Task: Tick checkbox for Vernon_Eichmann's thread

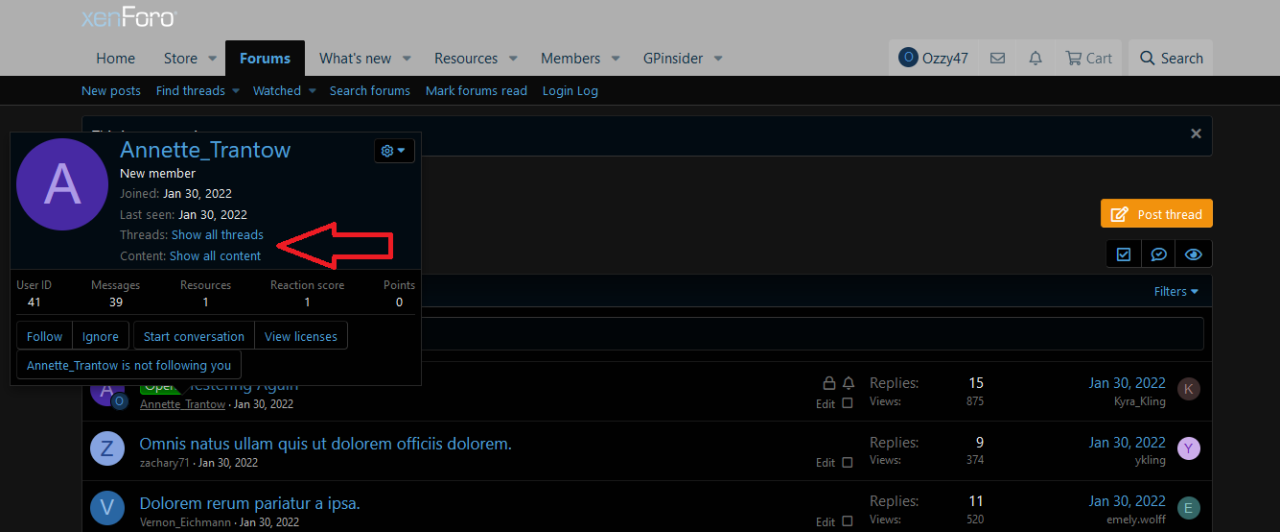Action: 848,521
